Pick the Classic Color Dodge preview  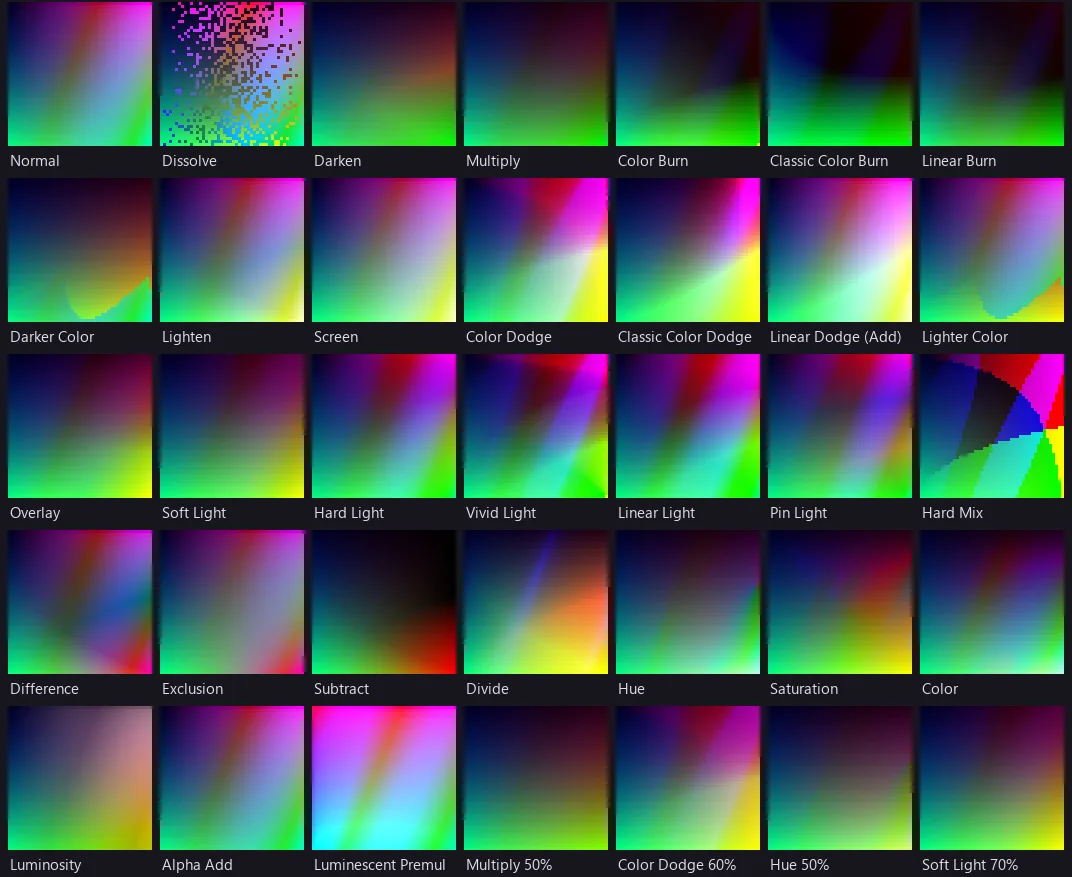(688, 250)
